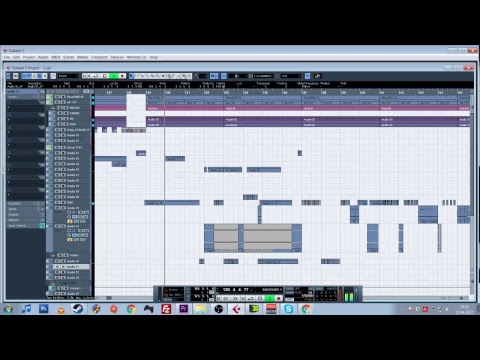This screenshot has height=360, width=480.
Task: Solo the Copy of Audio track
Action: 62,130
